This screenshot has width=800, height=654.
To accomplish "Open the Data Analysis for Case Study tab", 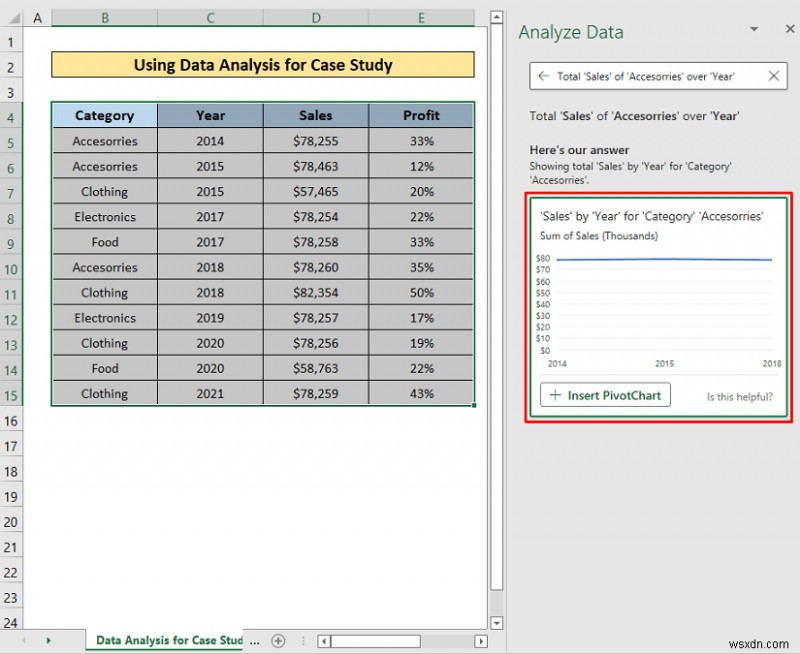I will [x=168, y=641].
